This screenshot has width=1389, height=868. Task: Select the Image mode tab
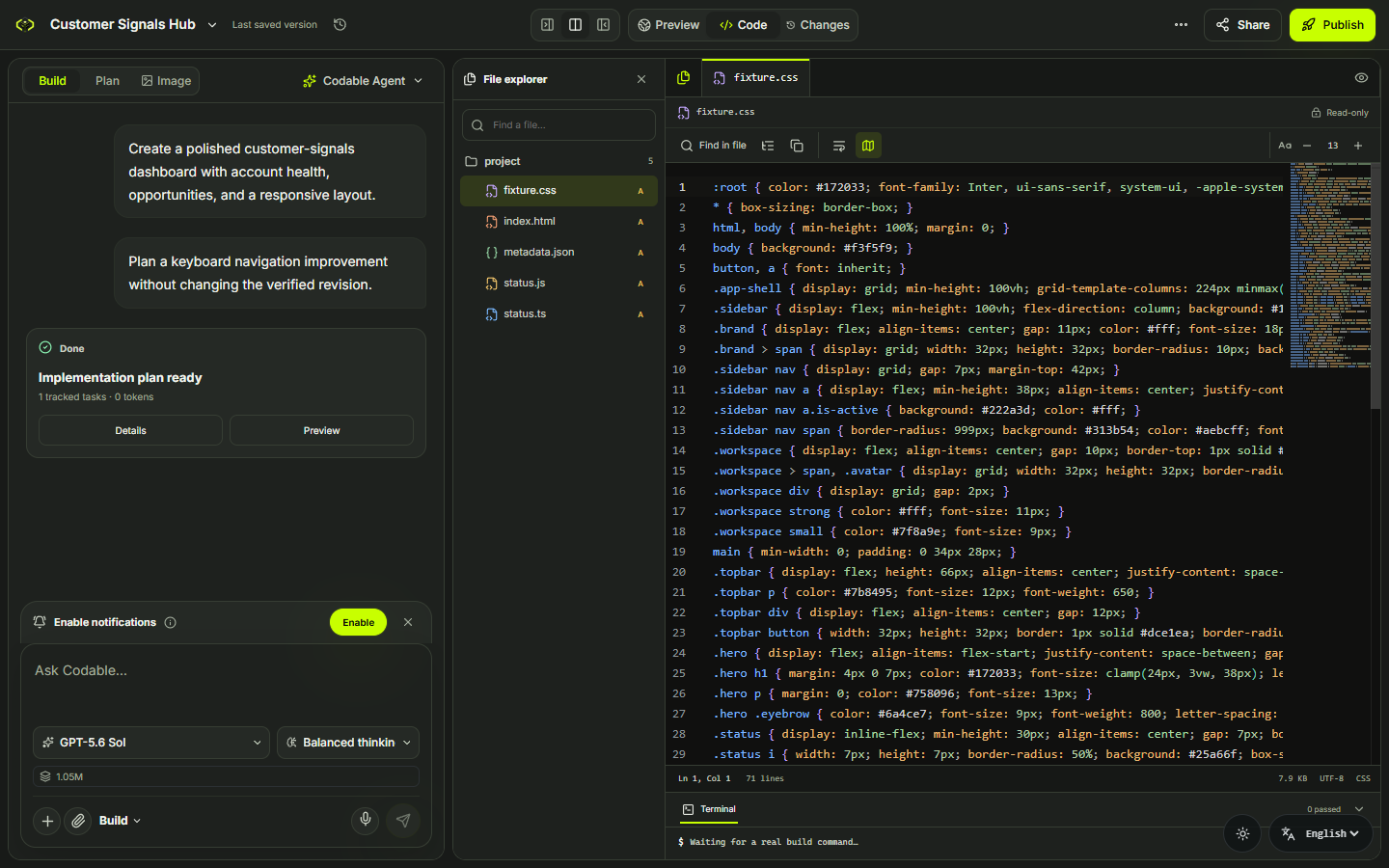pos(166,81)
